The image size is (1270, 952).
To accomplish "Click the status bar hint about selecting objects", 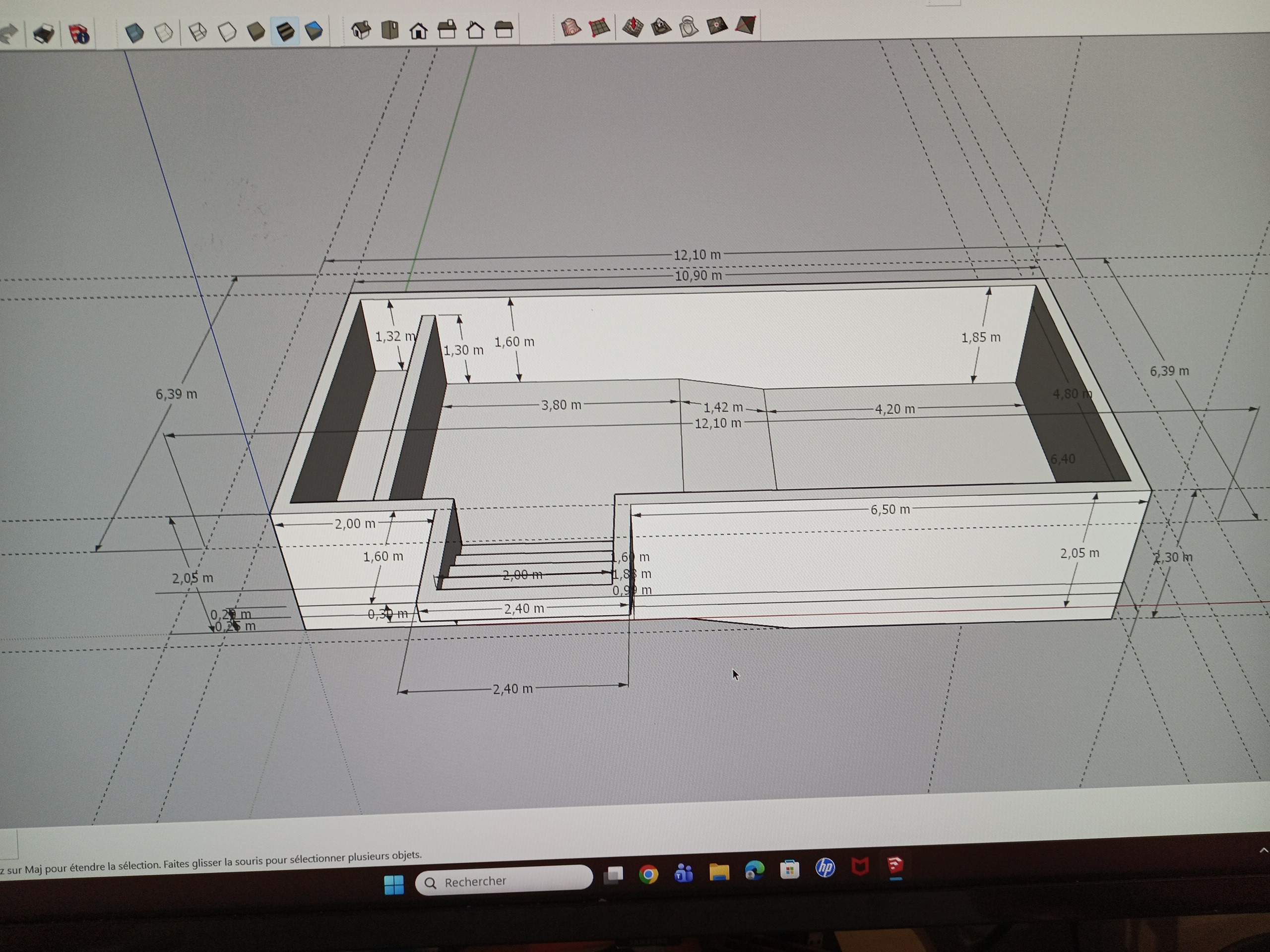I will click(x=211, y=862).
